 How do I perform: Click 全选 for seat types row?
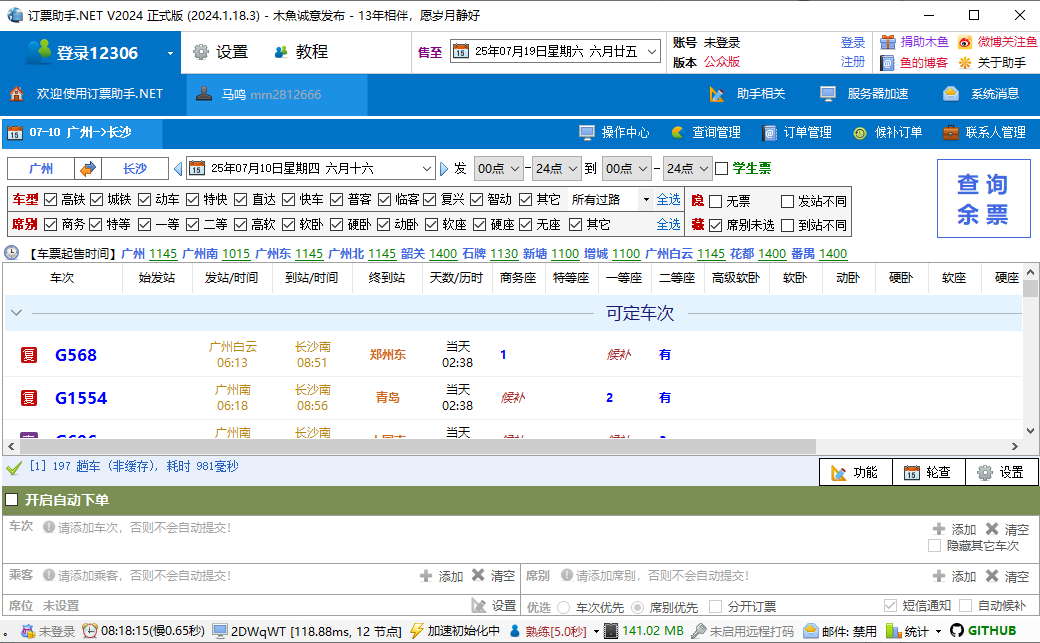coord(669,224)
